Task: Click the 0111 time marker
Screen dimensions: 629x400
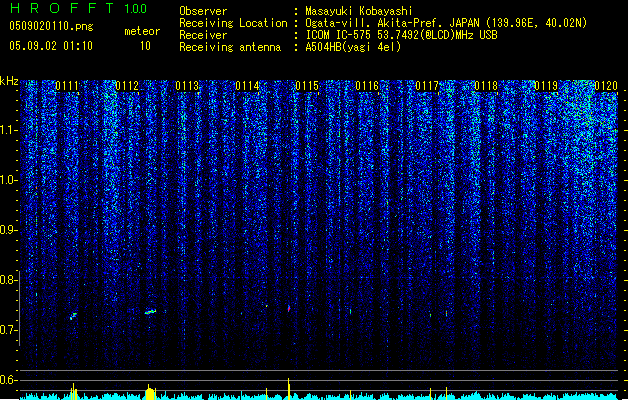Action: tap(67, 86)
